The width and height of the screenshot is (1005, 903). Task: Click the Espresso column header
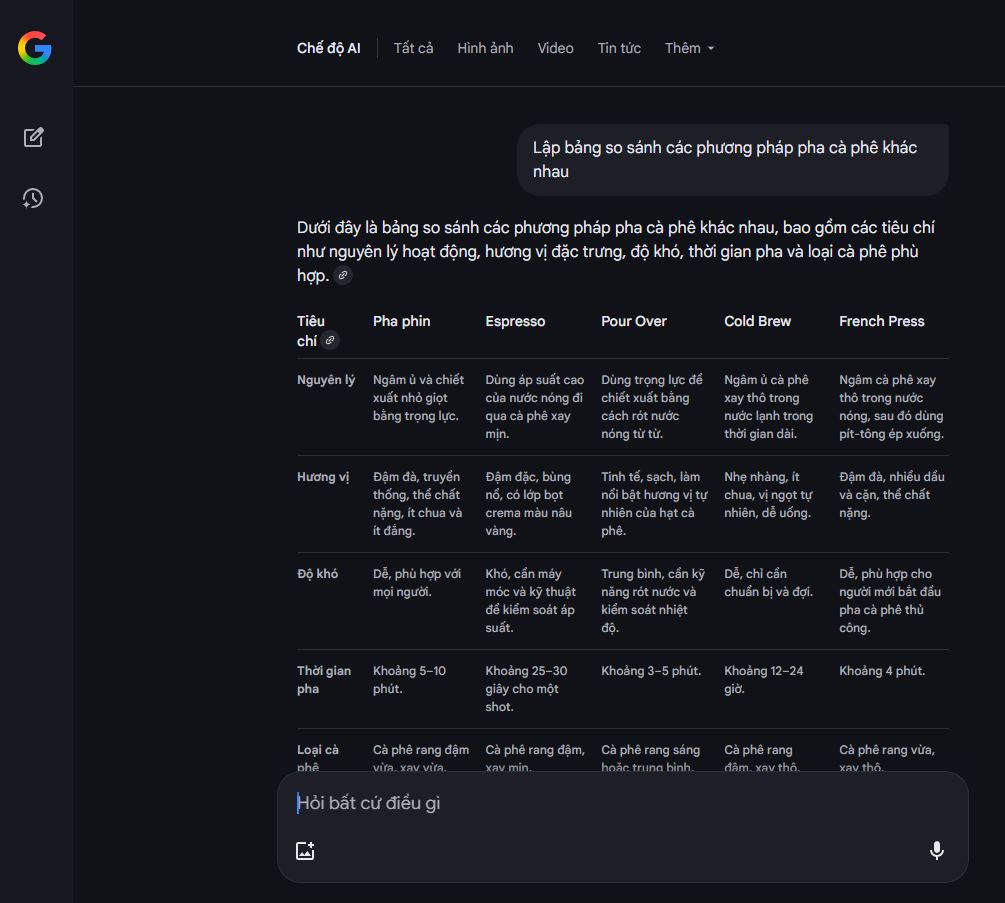[x=515, y=321]
